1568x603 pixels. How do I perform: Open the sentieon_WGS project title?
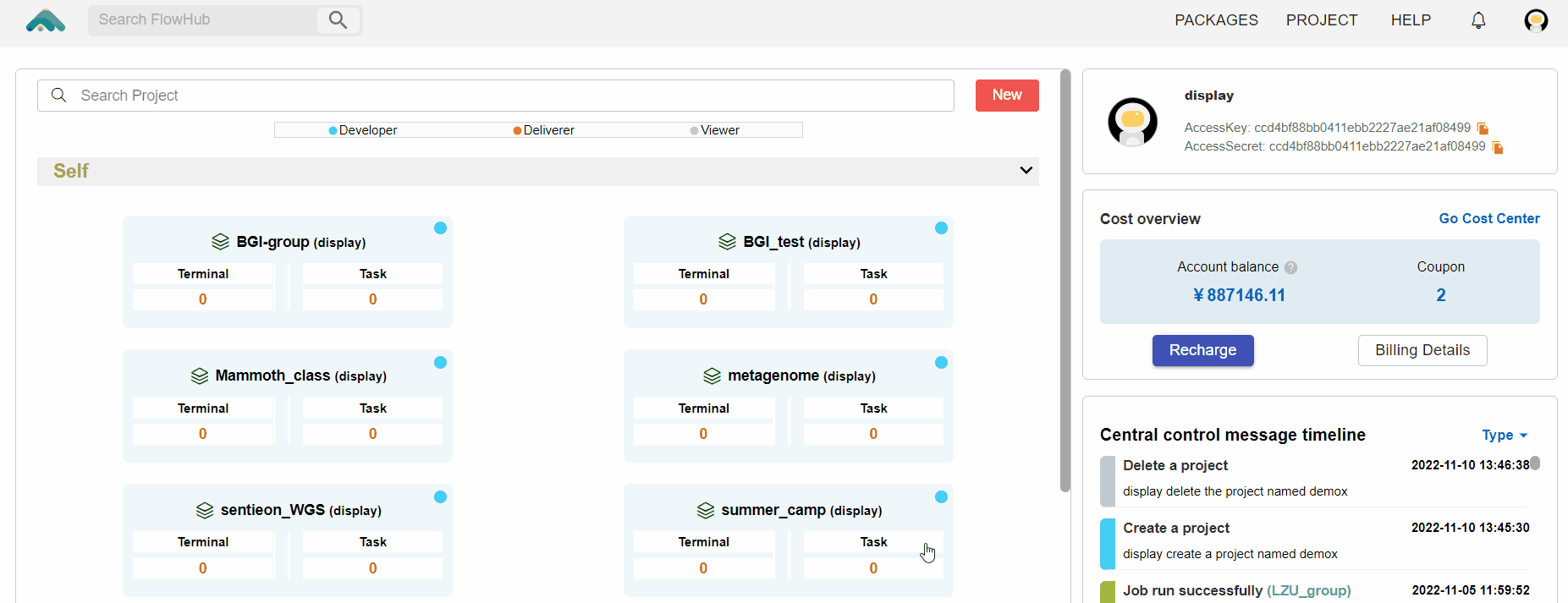pos(300,510)
